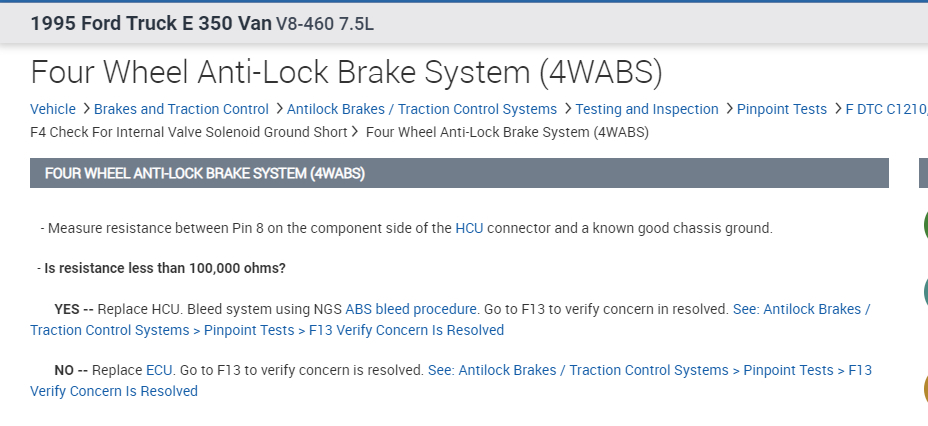
Task: Open the Vehicle breadcrumb link
Action: point(53,109)
